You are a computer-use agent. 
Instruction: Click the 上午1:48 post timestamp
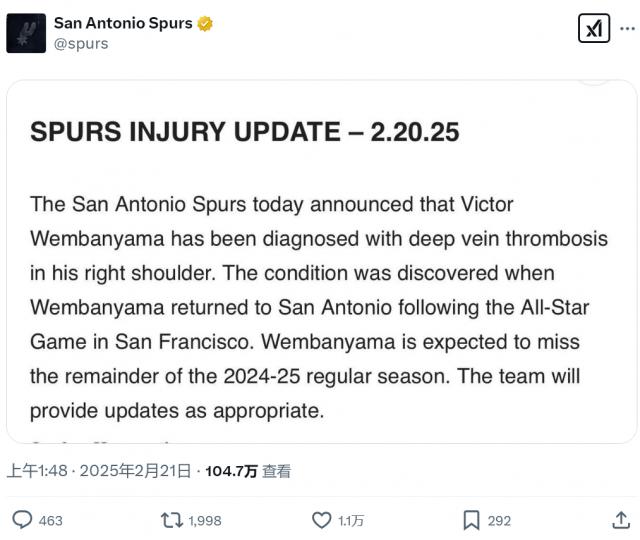34,471
